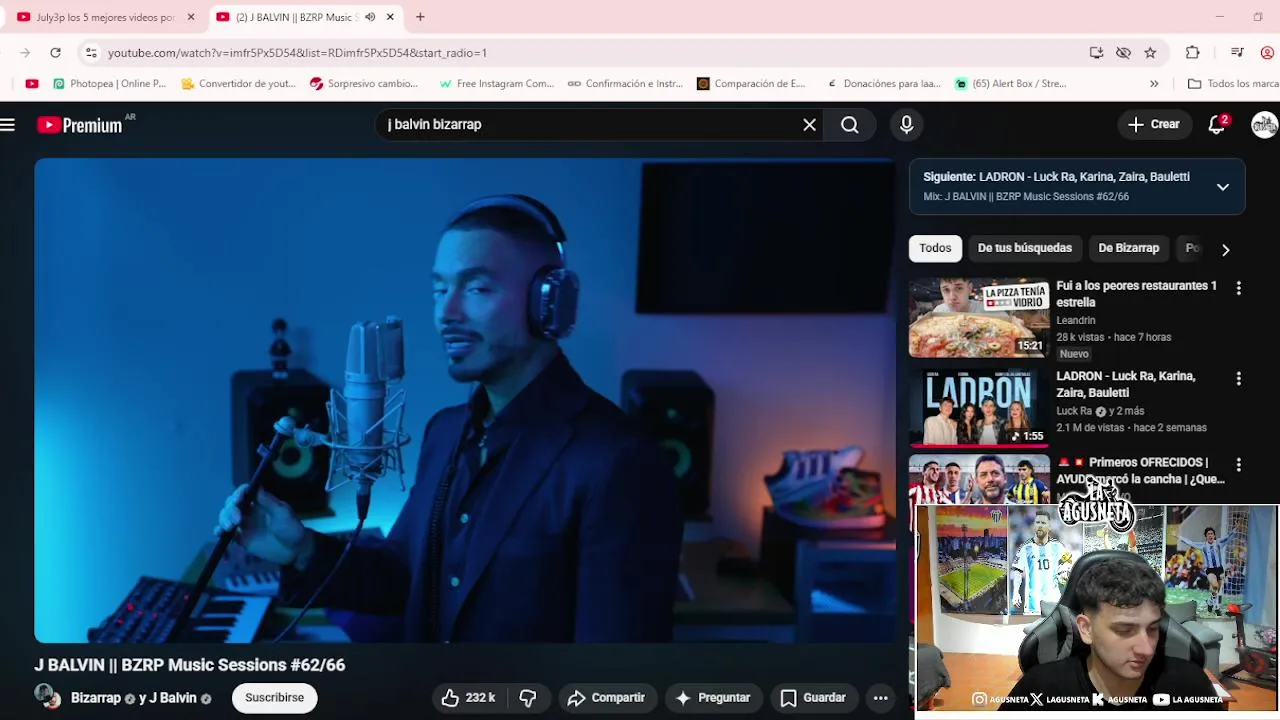
Task: Bookmark this page with the star
Action: 1150,53
